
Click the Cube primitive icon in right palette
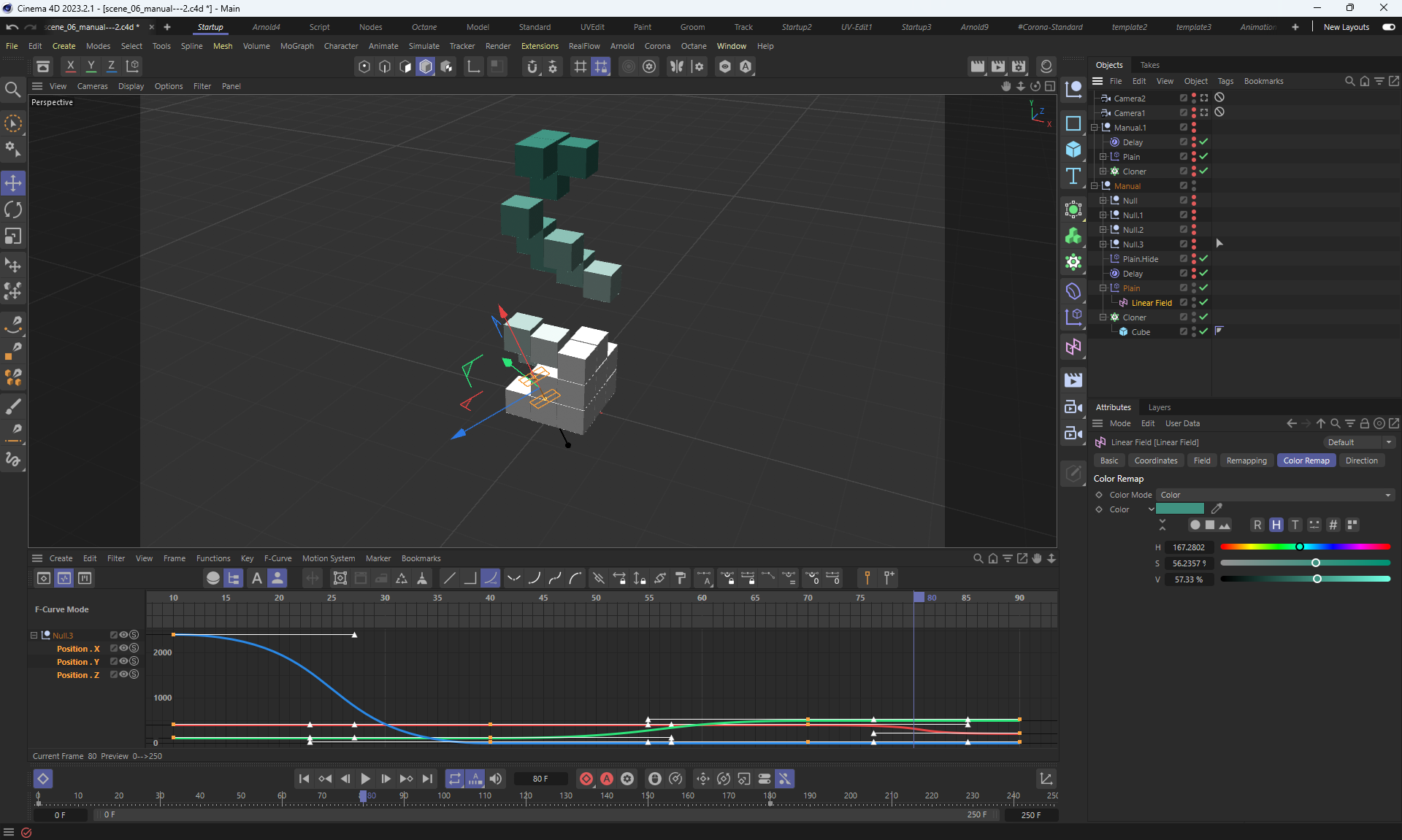tap(1073, 150)
